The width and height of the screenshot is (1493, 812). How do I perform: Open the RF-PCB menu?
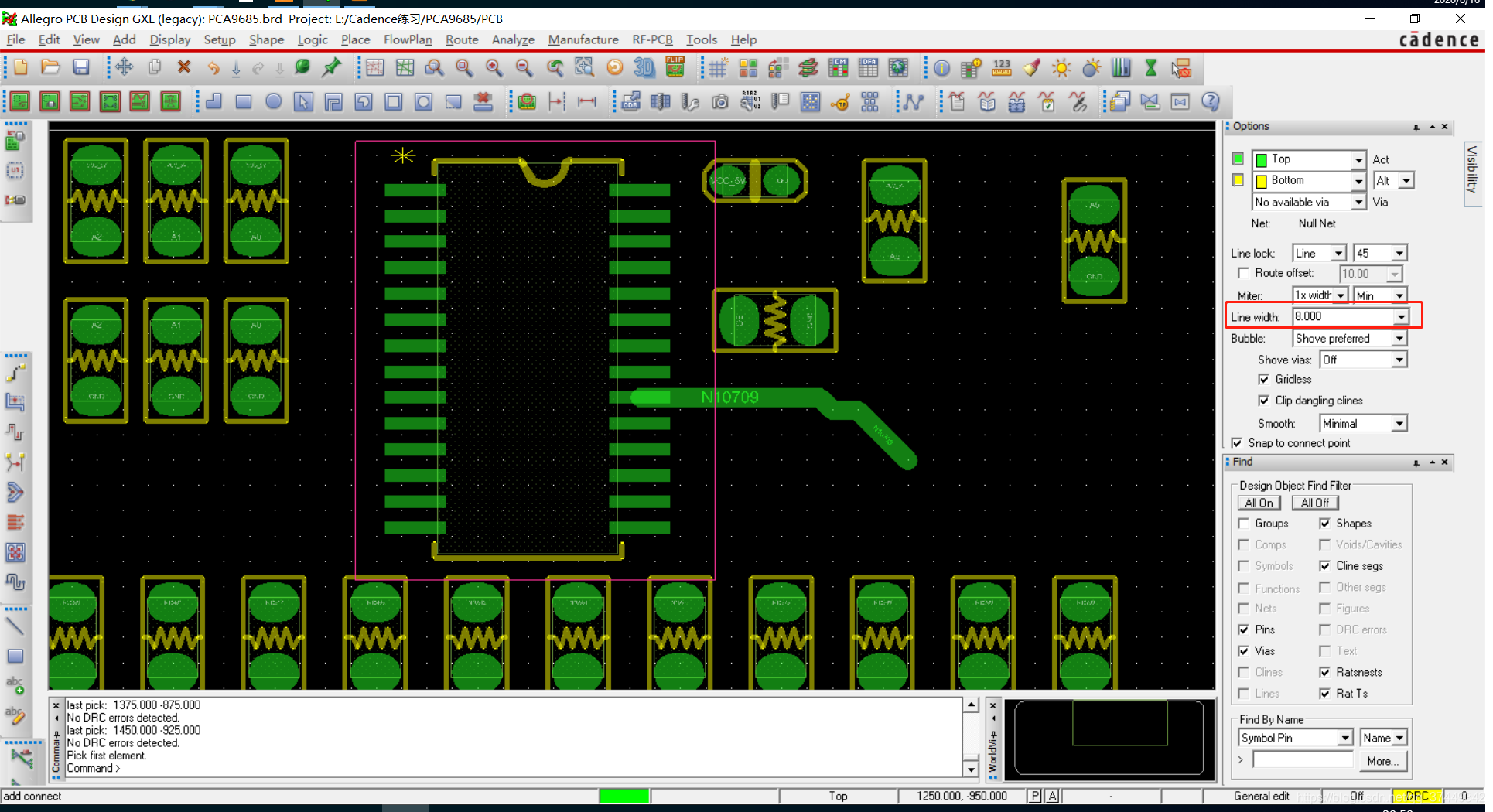click(x=652, y=39)
